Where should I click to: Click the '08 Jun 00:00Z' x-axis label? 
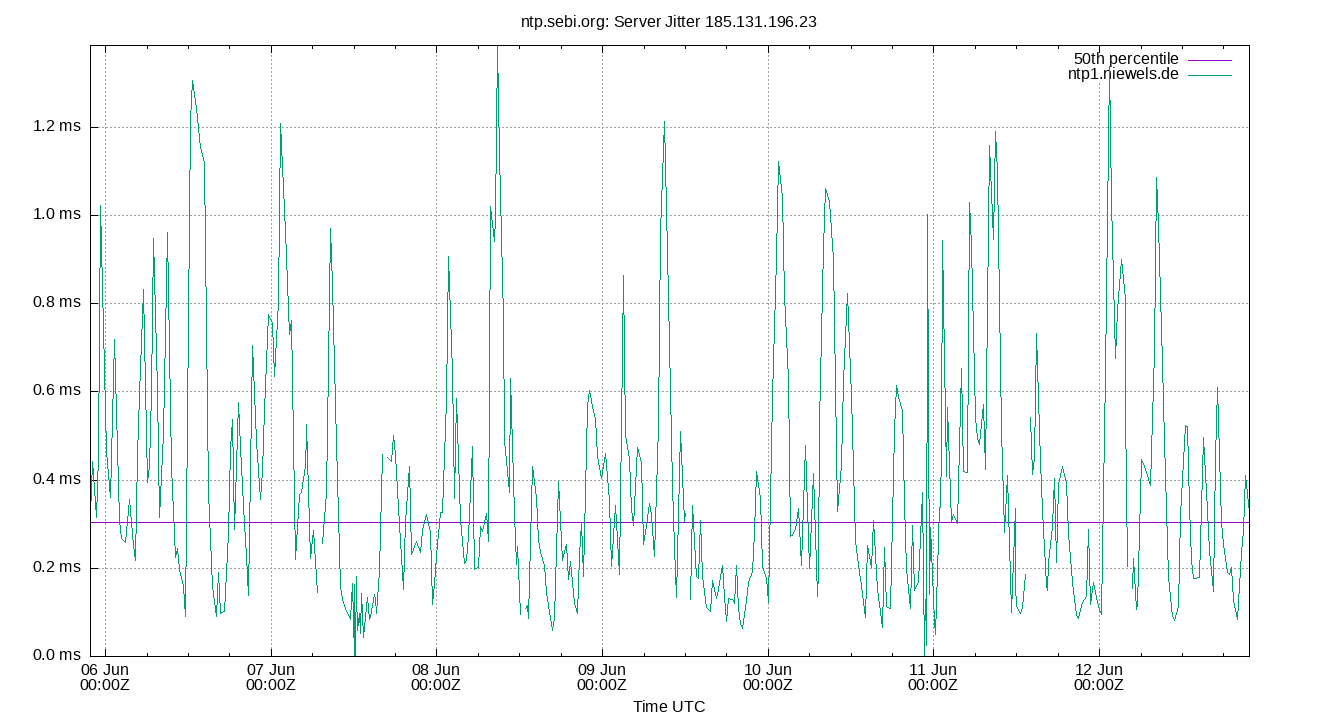click(x=436, y=677)
